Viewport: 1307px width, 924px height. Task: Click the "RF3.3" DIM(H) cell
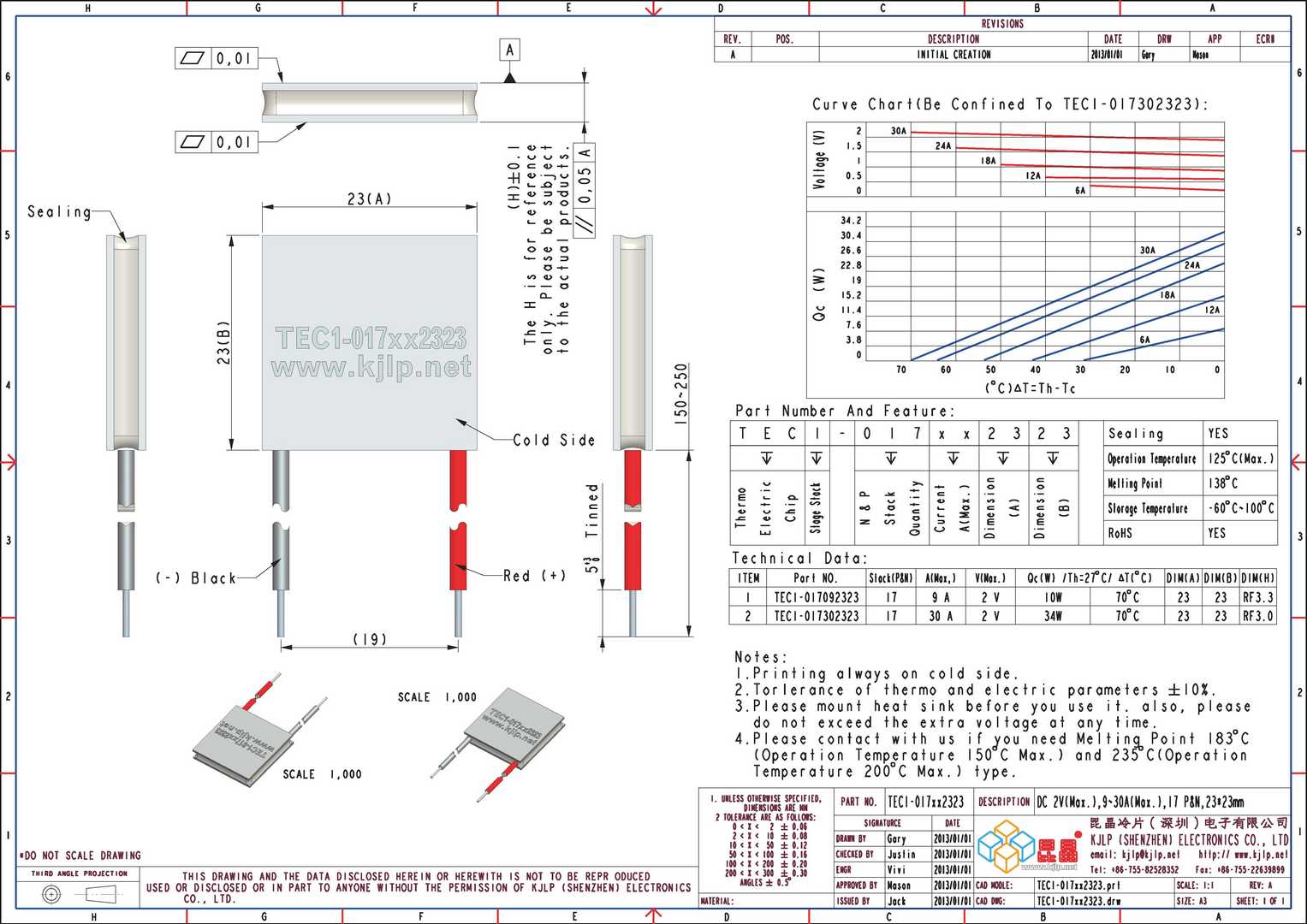(1258, 597)
